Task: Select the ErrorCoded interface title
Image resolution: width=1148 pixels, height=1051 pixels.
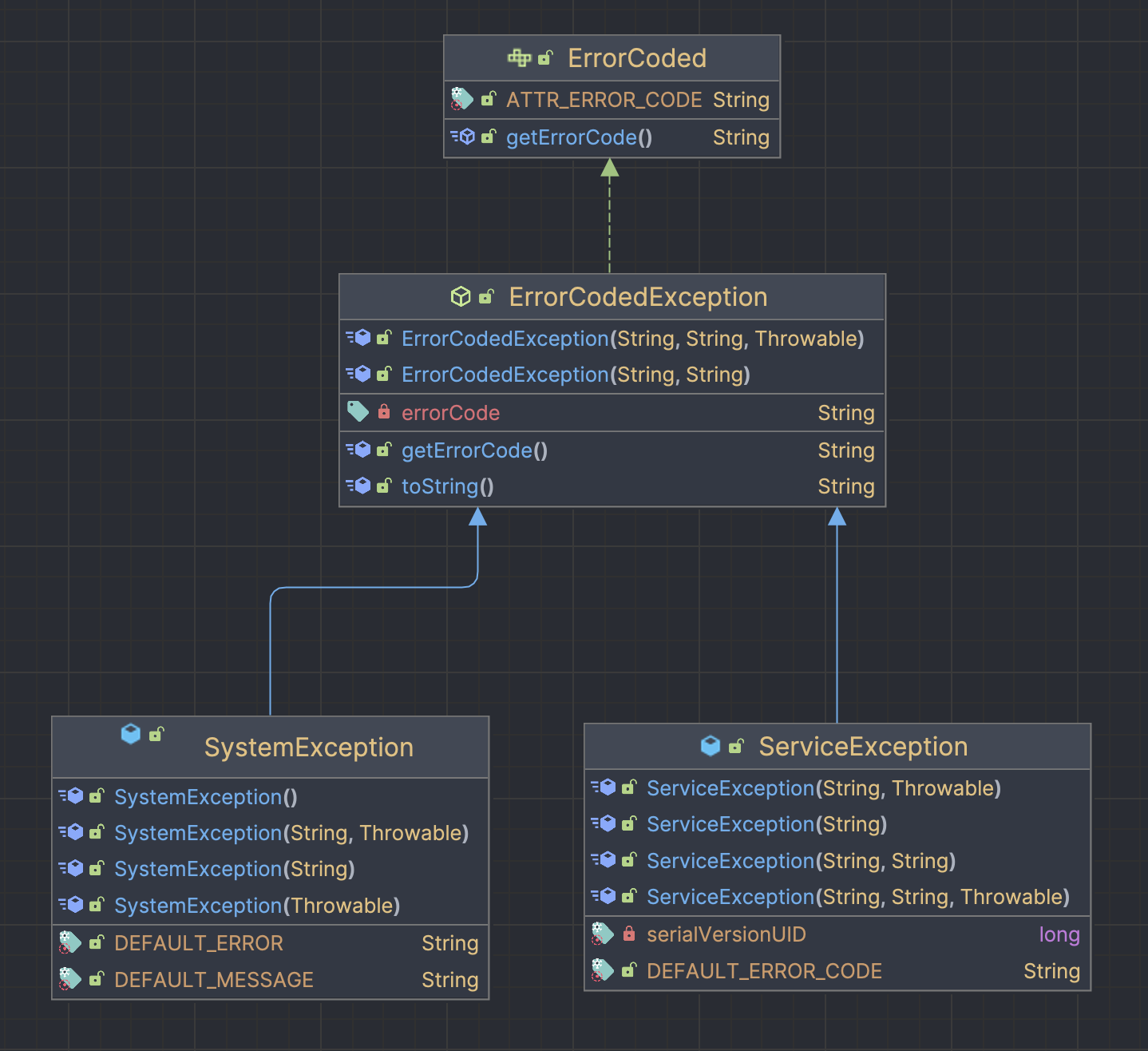Action: (x=637, y=58)
